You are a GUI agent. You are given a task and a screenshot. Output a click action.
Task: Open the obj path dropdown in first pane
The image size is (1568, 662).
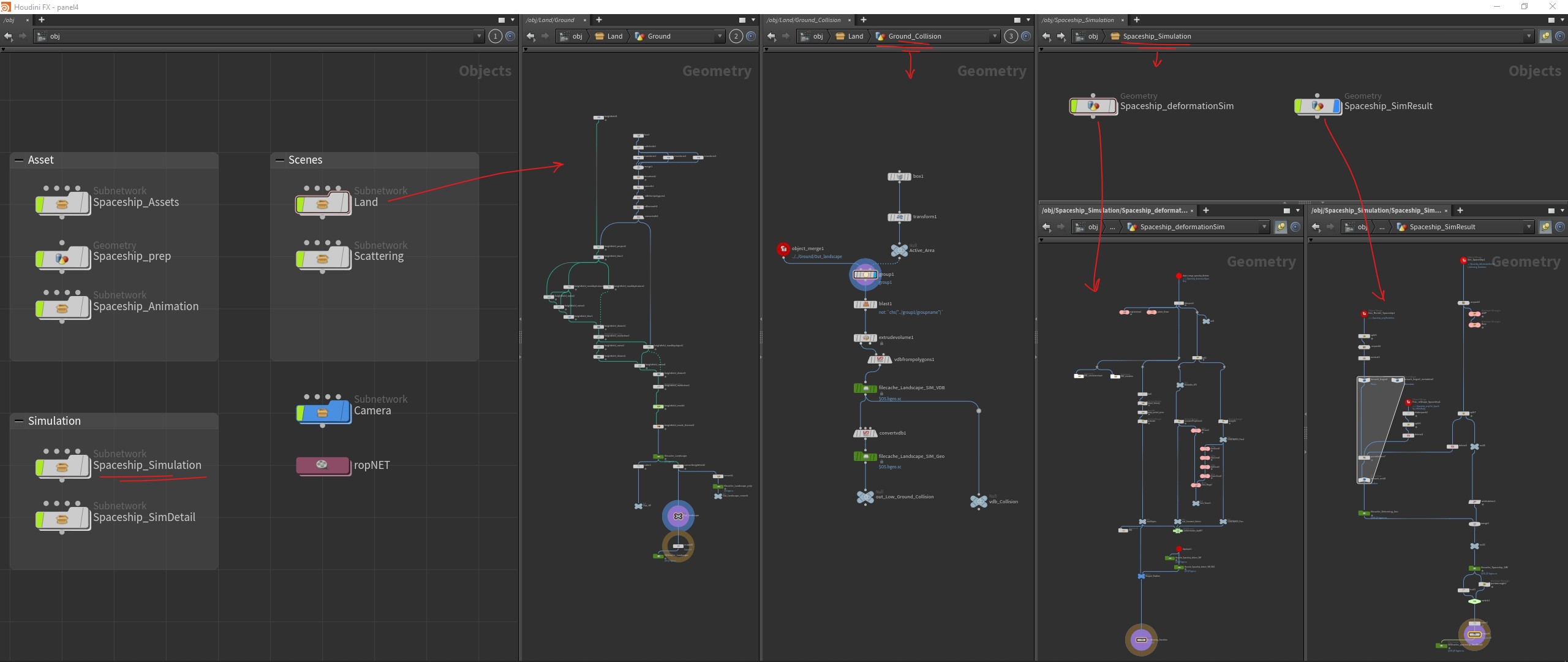[480, 36]
